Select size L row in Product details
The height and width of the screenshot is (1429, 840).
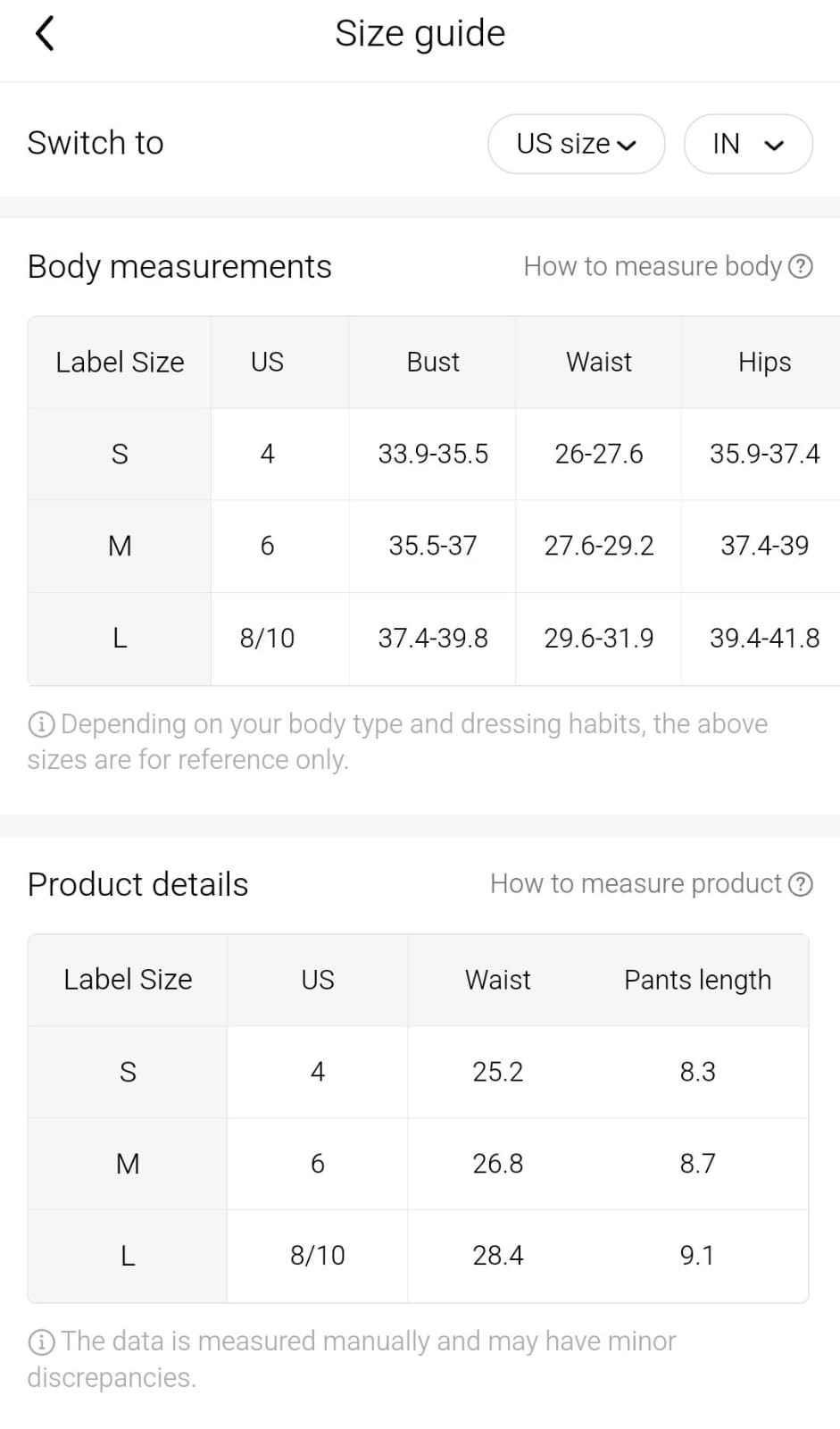(x=128, y=1256)
